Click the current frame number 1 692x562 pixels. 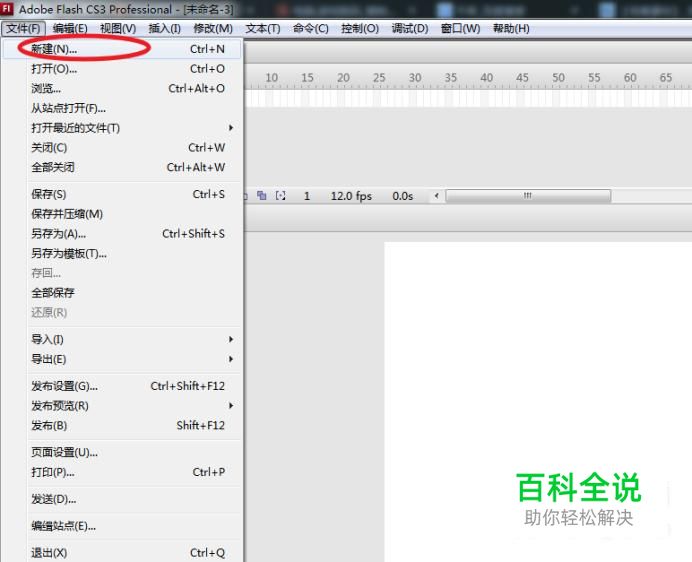[307, 196]
